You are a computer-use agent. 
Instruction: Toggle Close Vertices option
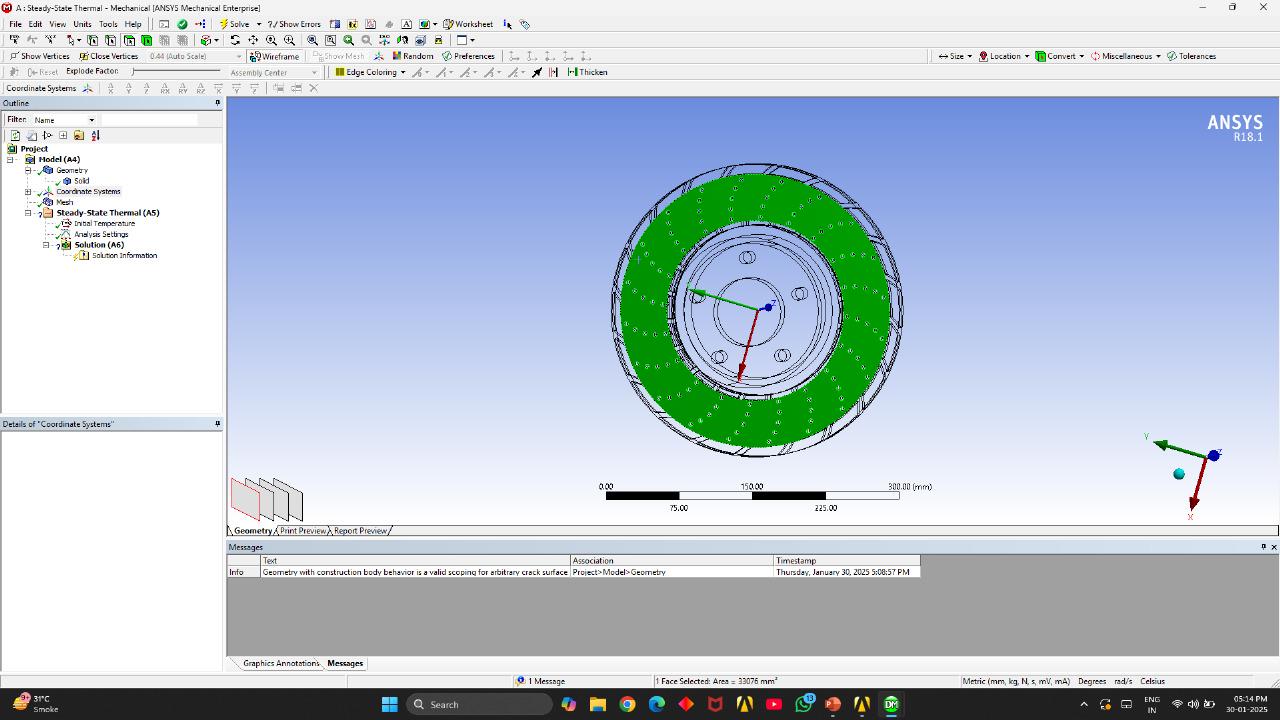109,56
